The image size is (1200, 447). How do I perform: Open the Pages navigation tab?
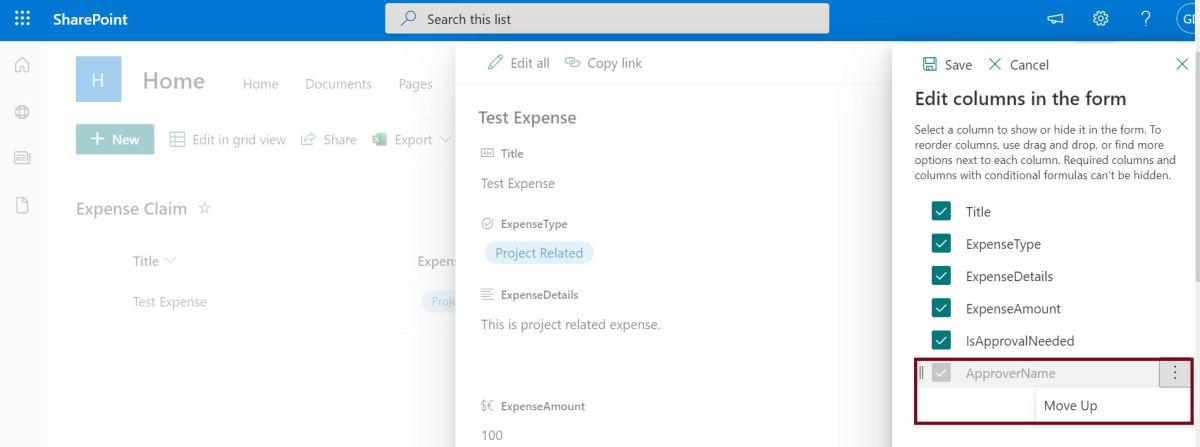click(415, 84)
